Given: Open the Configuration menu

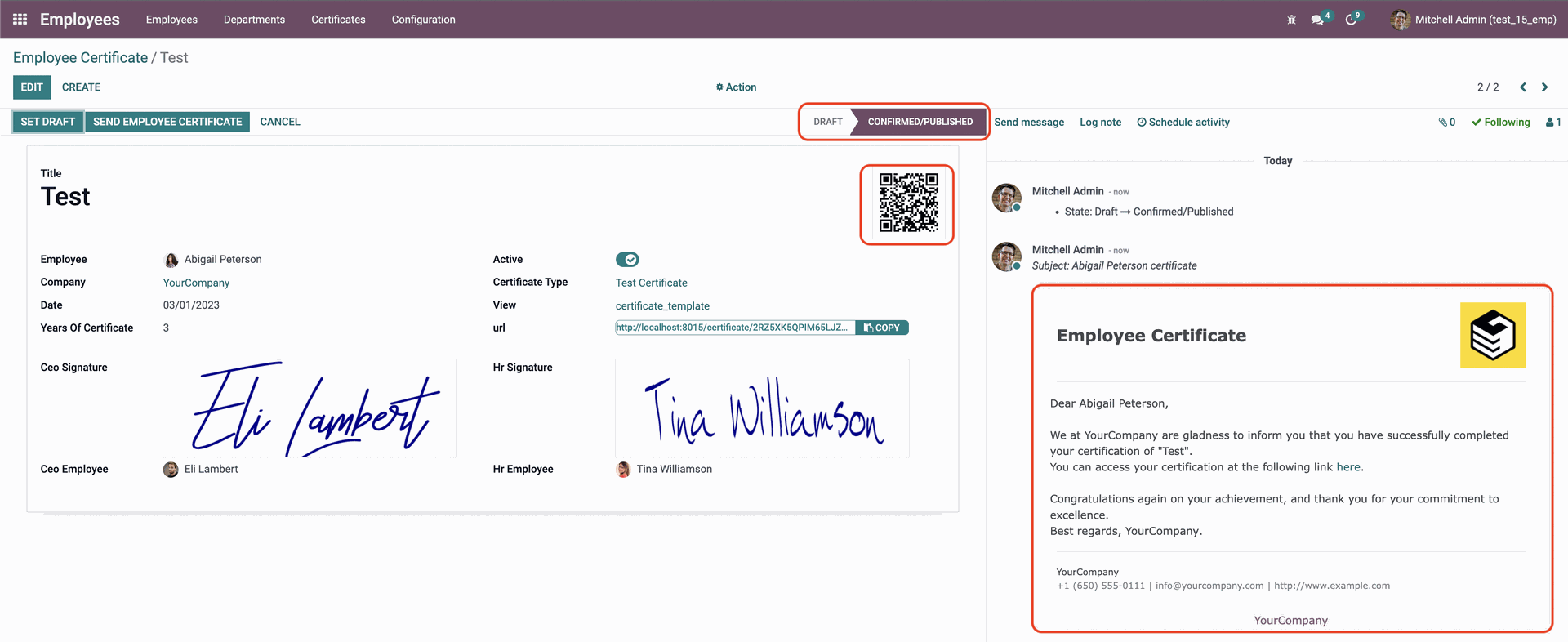Looking at the screenshot, I should tap(423, 20).
